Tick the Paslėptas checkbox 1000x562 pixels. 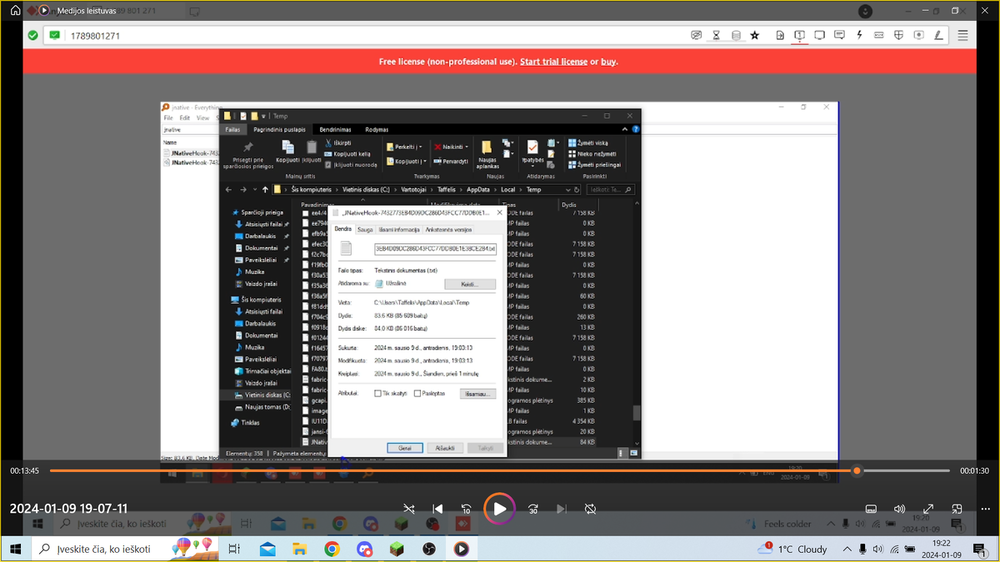[417, 394]
